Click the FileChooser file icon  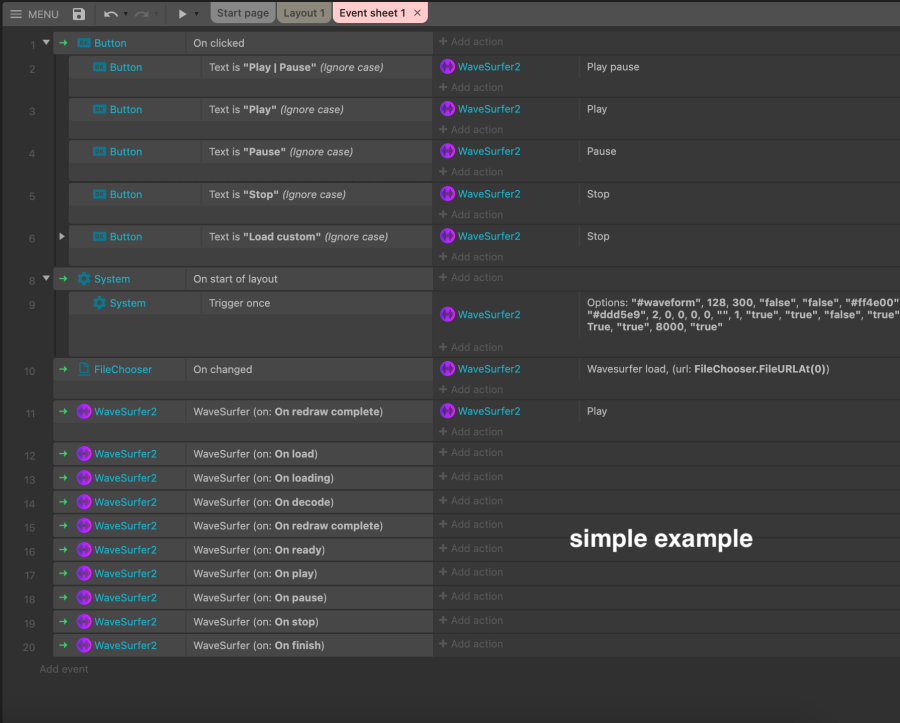pos(84,369)
